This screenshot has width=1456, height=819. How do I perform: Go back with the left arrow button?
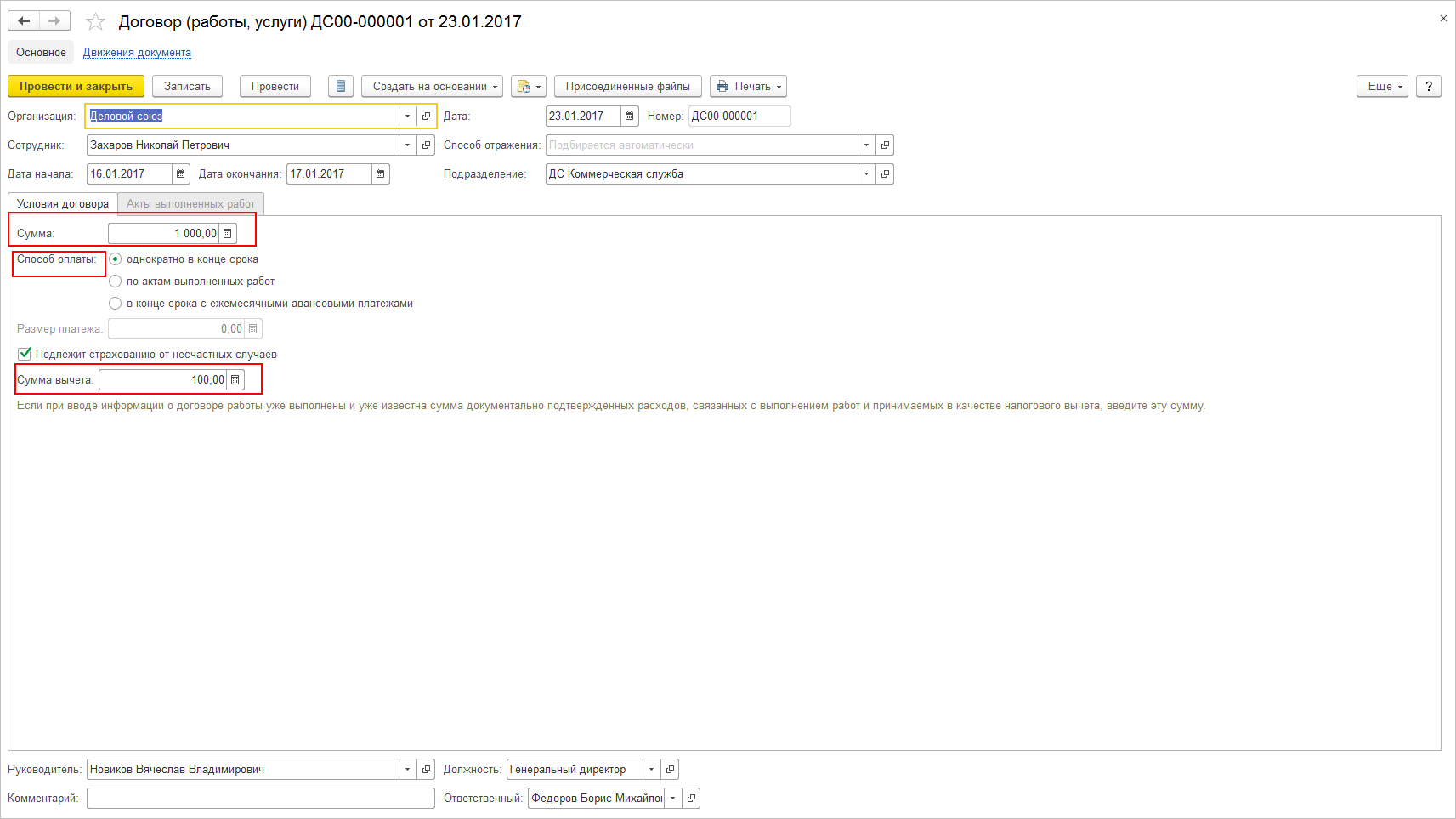(x=24, y=21)
